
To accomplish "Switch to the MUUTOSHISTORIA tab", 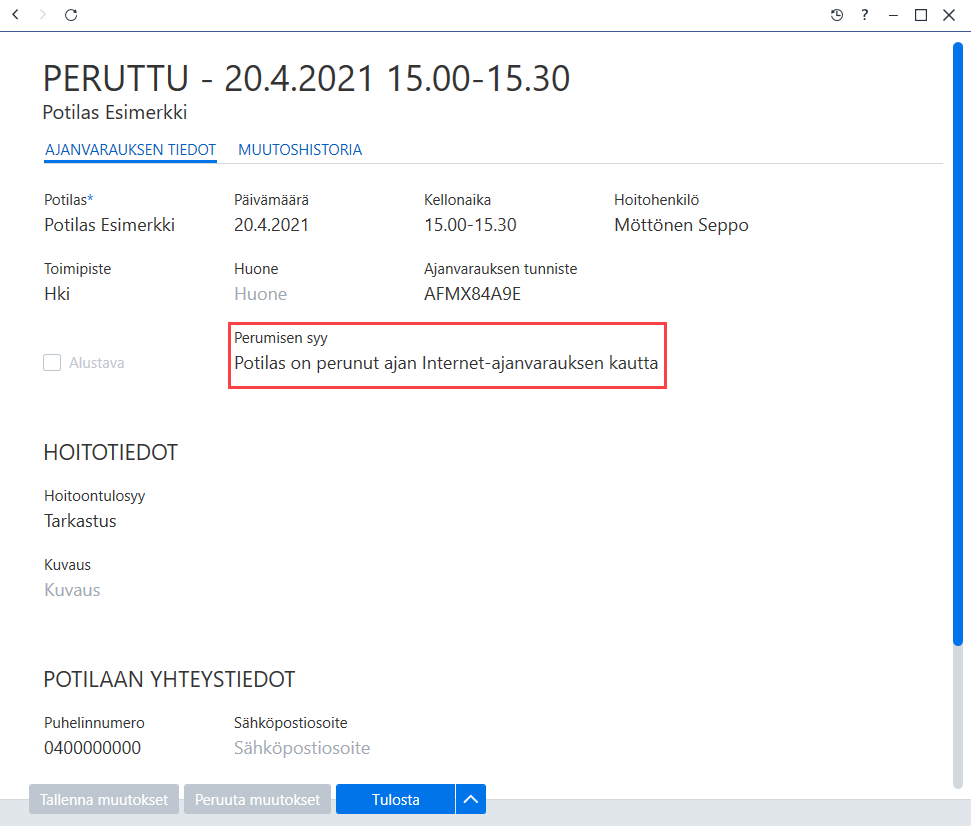I will pos(300,150).
